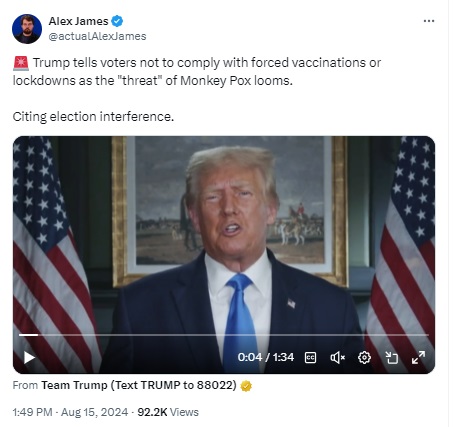Toggle closed captions on the video
The height and width of the screenshot is (427, 458).
(x=310, y=358)
